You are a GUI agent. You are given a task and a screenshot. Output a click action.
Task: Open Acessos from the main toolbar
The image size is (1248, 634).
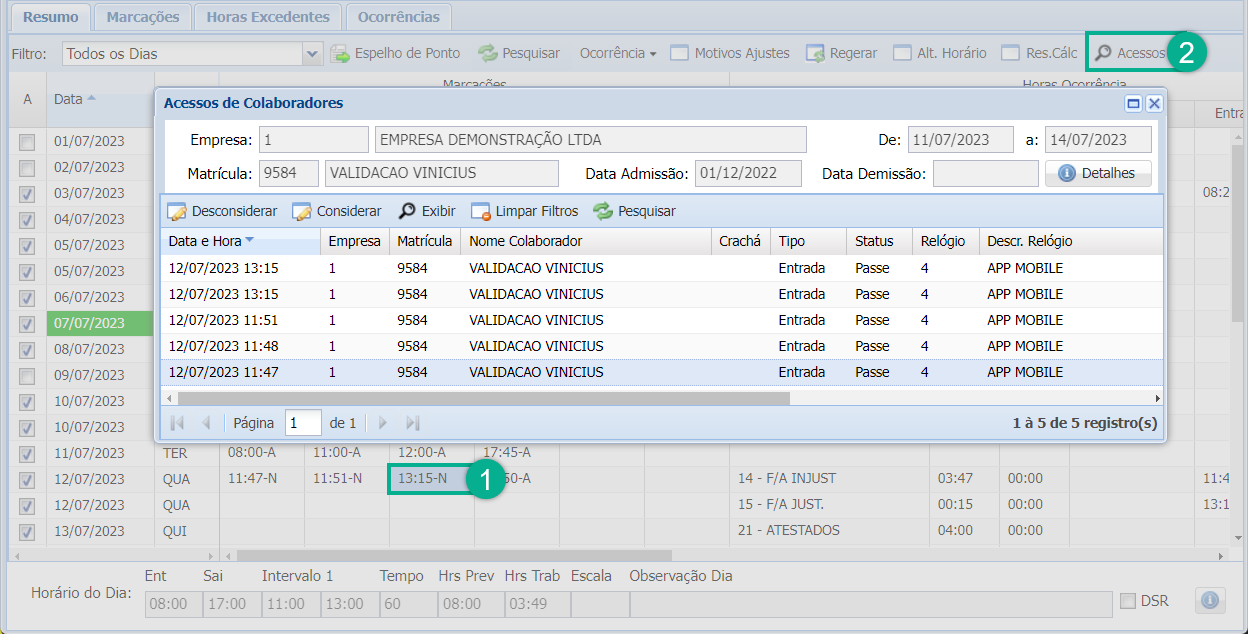[x=1130, y=53]
